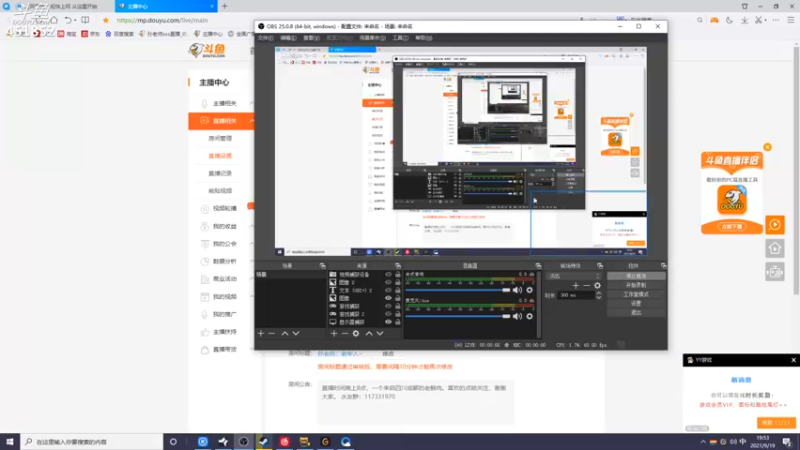Move source down with the Sources panel arrow
The height and width of the screenshot is (450, 800).
[x=380, y=333]
